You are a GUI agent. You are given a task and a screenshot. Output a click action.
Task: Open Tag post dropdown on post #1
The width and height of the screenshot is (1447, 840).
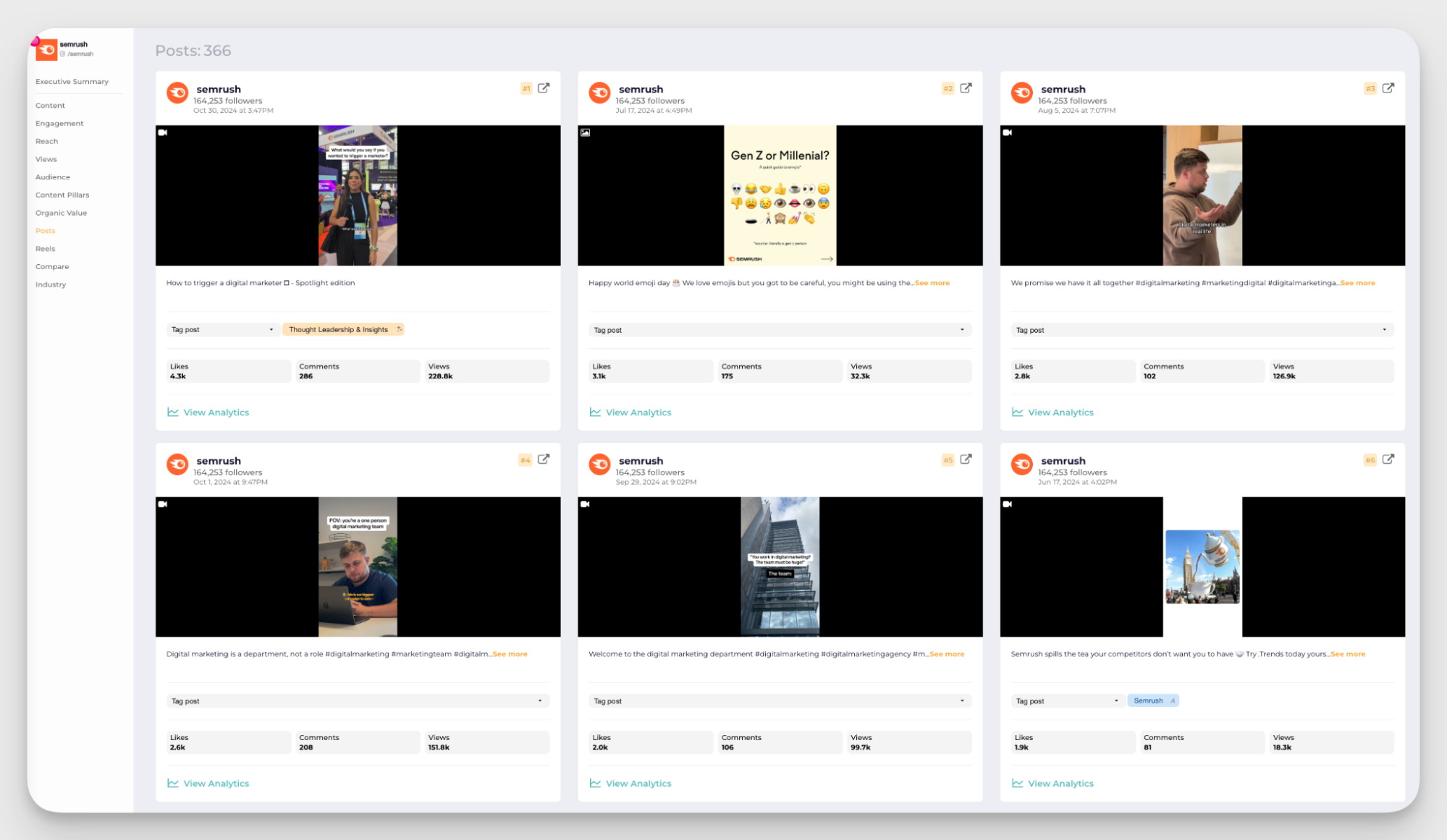coord(222,330)
